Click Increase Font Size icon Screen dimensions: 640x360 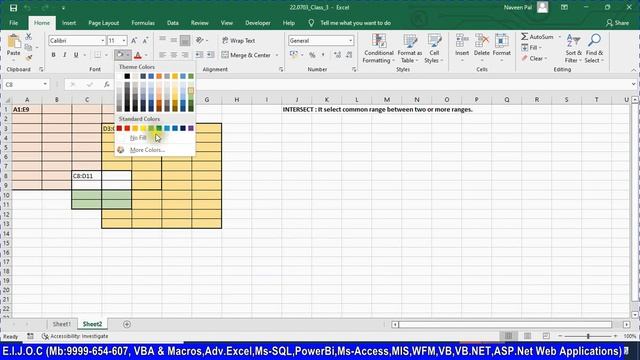[134, 40]
